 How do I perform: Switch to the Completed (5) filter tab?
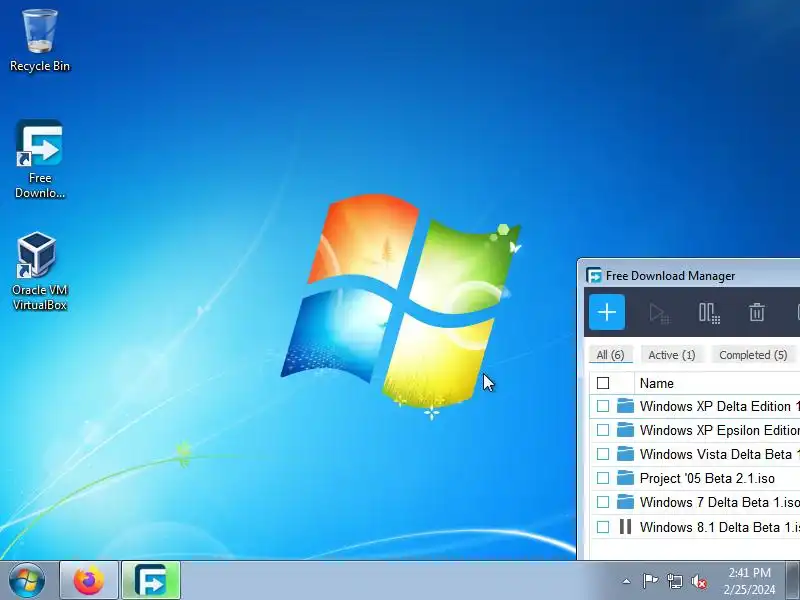click(x=753, y=355)
